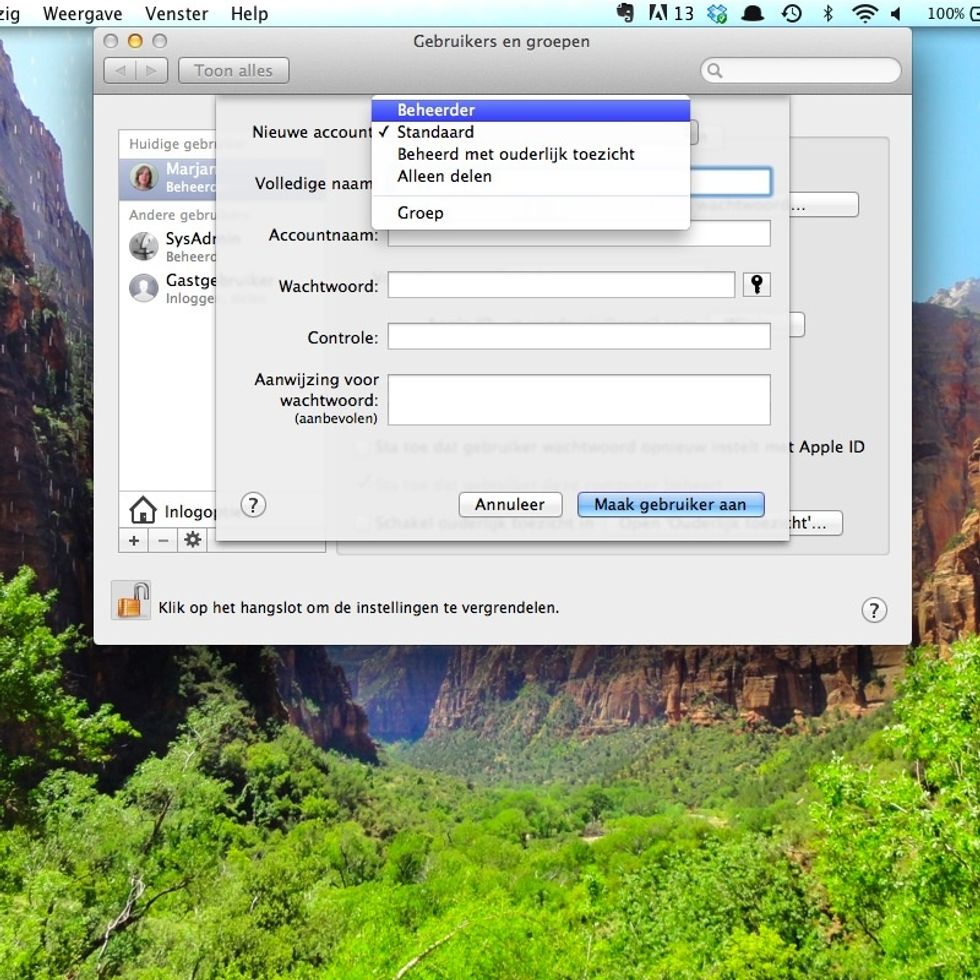980x980 pixels.
Task: Click Maak gebruiker aan
Action: point(670,504)
